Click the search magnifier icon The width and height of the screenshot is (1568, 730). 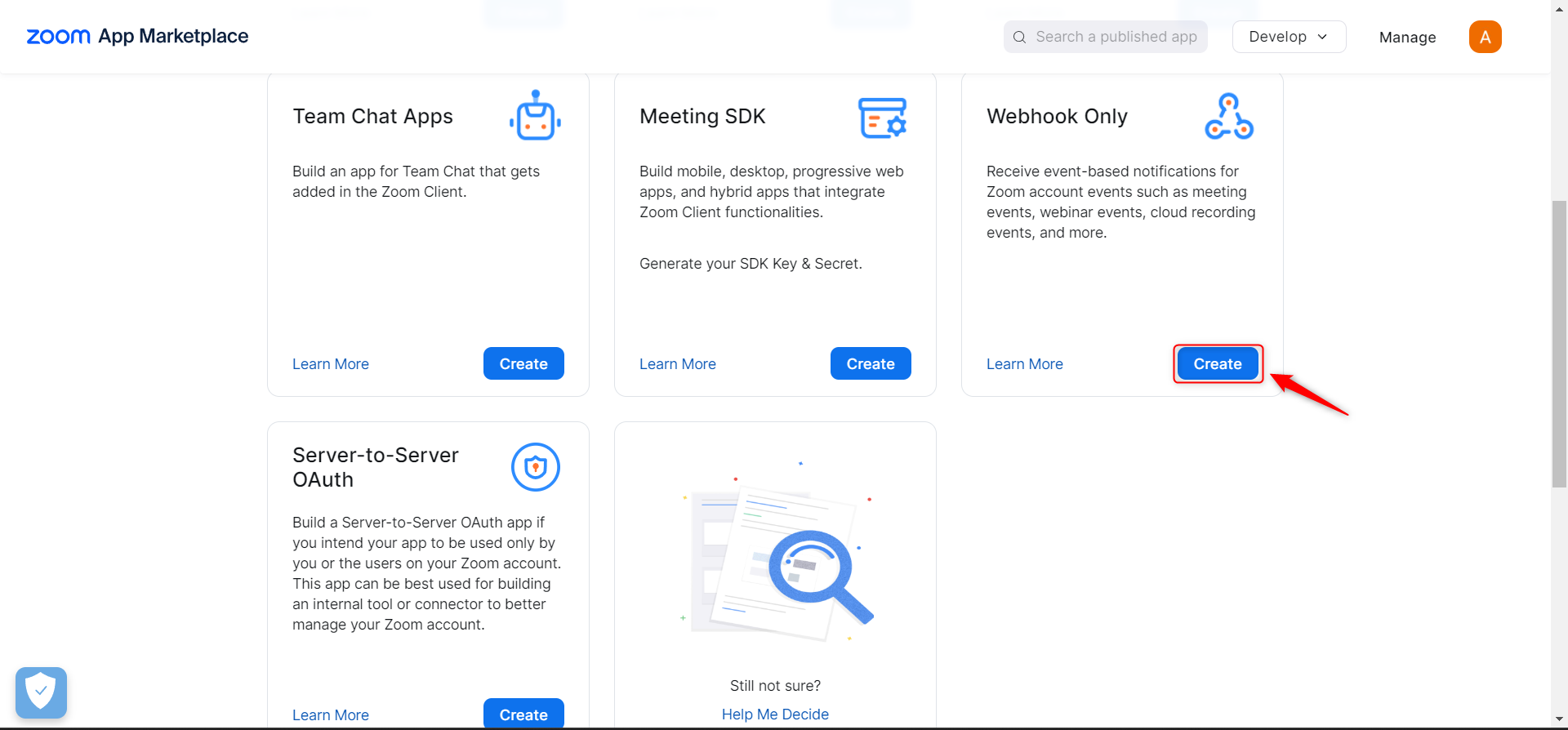[x=1019, y=37]
